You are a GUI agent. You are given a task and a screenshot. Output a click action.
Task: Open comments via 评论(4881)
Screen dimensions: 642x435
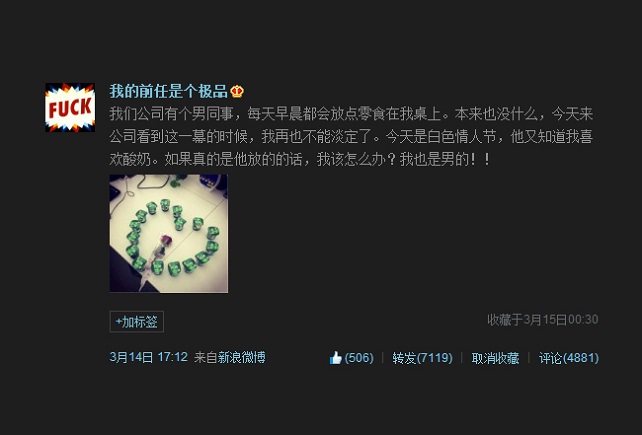568,358
